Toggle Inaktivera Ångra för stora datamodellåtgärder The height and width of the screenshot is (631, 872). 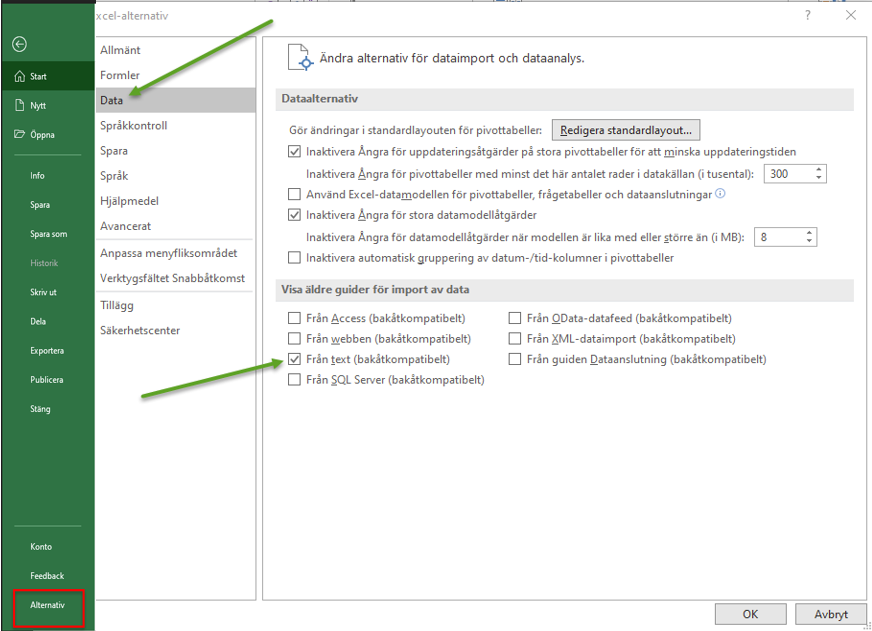(294, 215)
